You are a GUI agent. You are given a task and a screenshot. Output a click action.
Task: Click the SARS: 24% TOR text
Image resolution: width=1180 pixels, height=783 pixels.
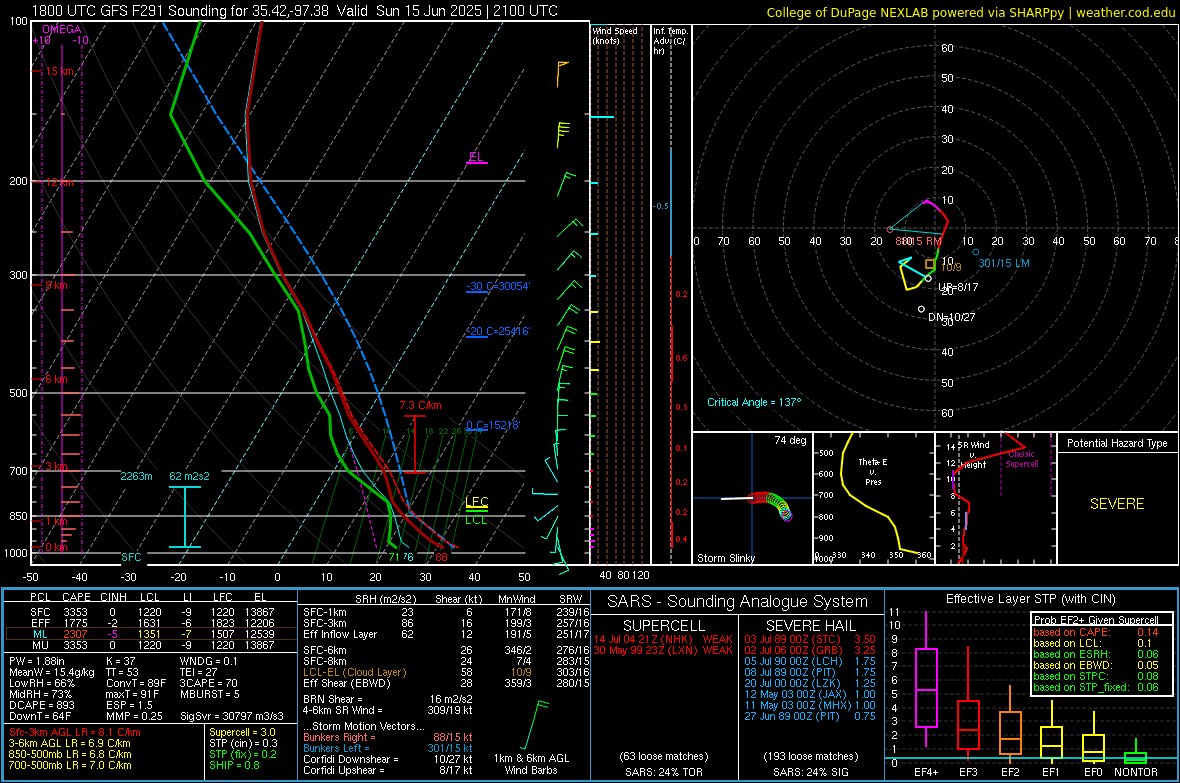664,772
